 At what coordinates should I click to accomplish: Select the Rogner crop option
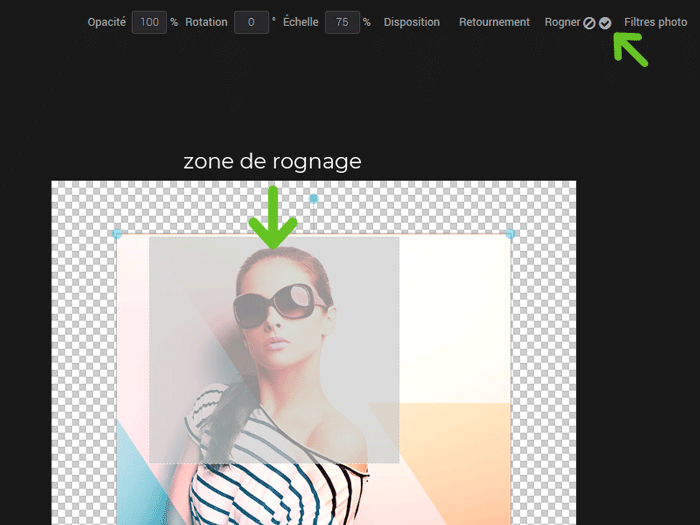562,22
